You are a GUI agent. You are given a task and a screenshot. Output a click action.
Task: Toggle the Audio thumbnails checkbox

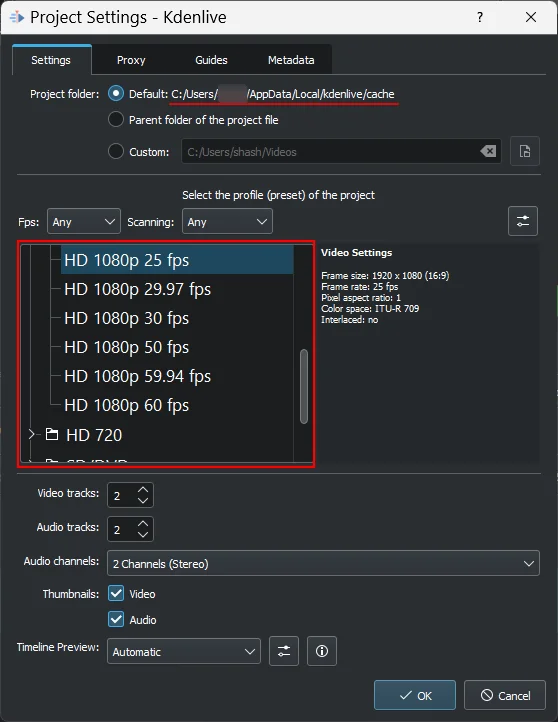coord(116,619)
